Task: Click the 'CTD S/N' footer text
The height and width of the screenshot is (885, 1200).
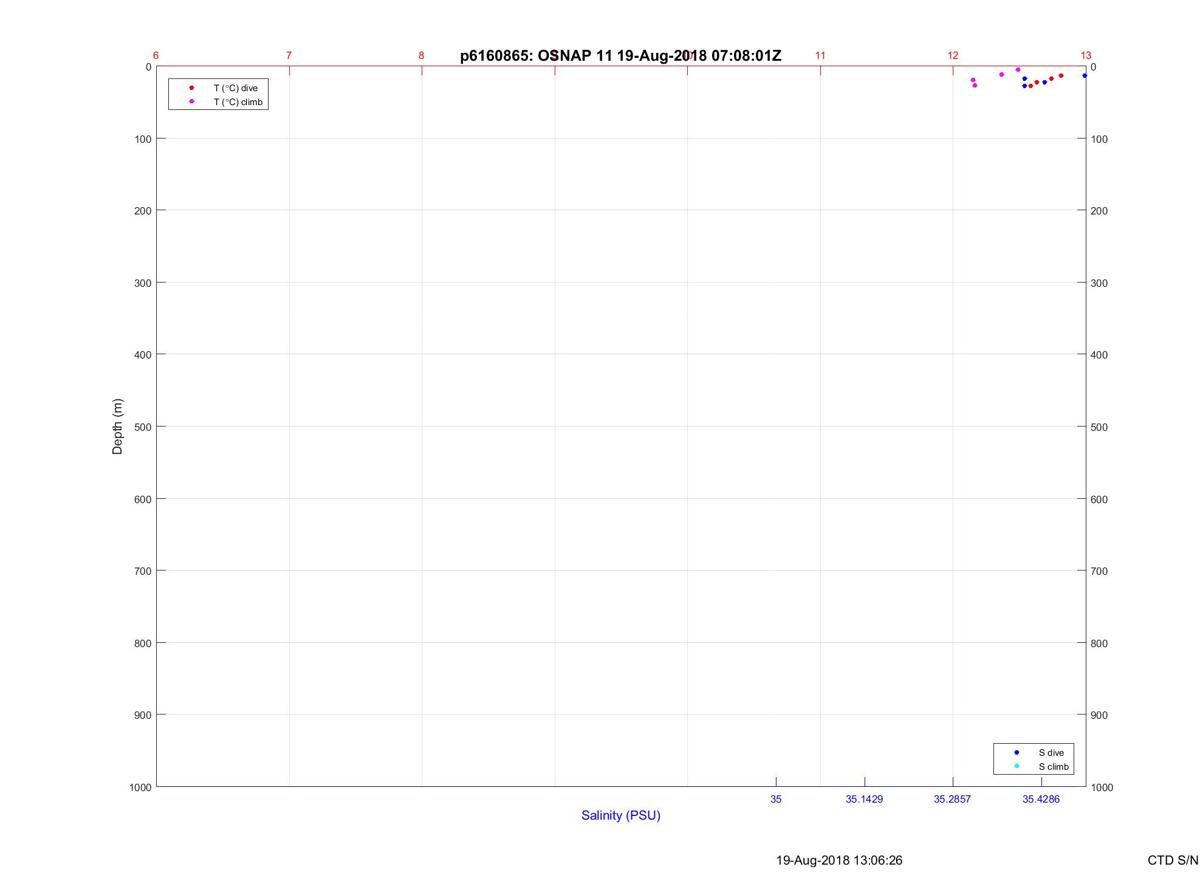Action: click(x=1172, y=860)
